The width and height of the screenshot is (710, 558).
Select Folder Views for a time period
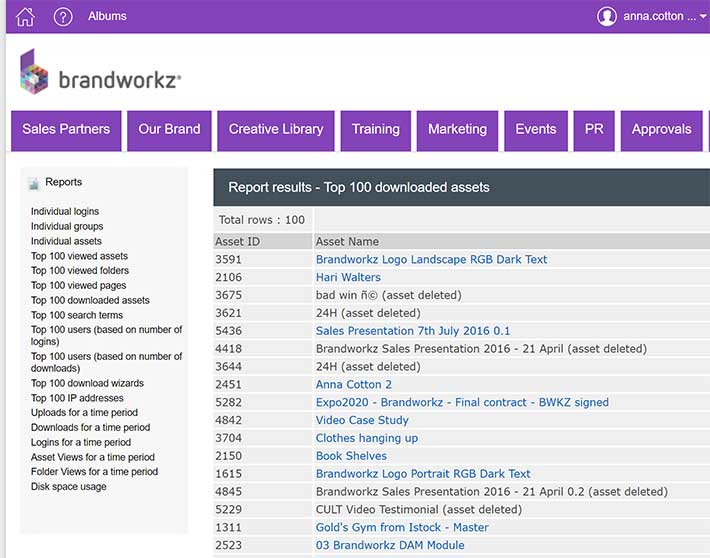click(x=94, y=472)
